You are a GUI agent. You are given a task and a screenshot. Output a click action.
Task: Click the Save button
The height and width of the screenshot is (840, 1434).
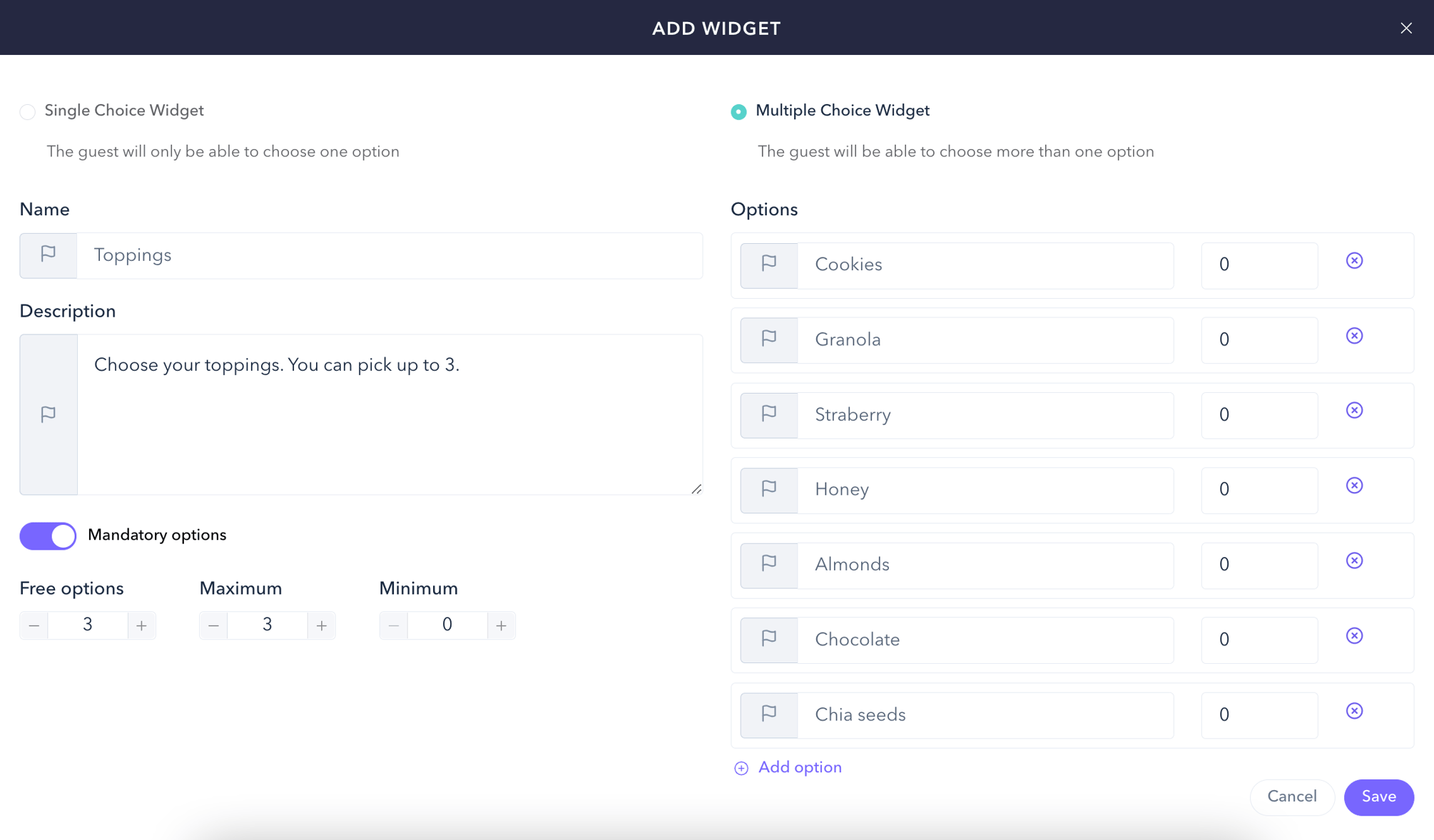(x=1378, y=797)
